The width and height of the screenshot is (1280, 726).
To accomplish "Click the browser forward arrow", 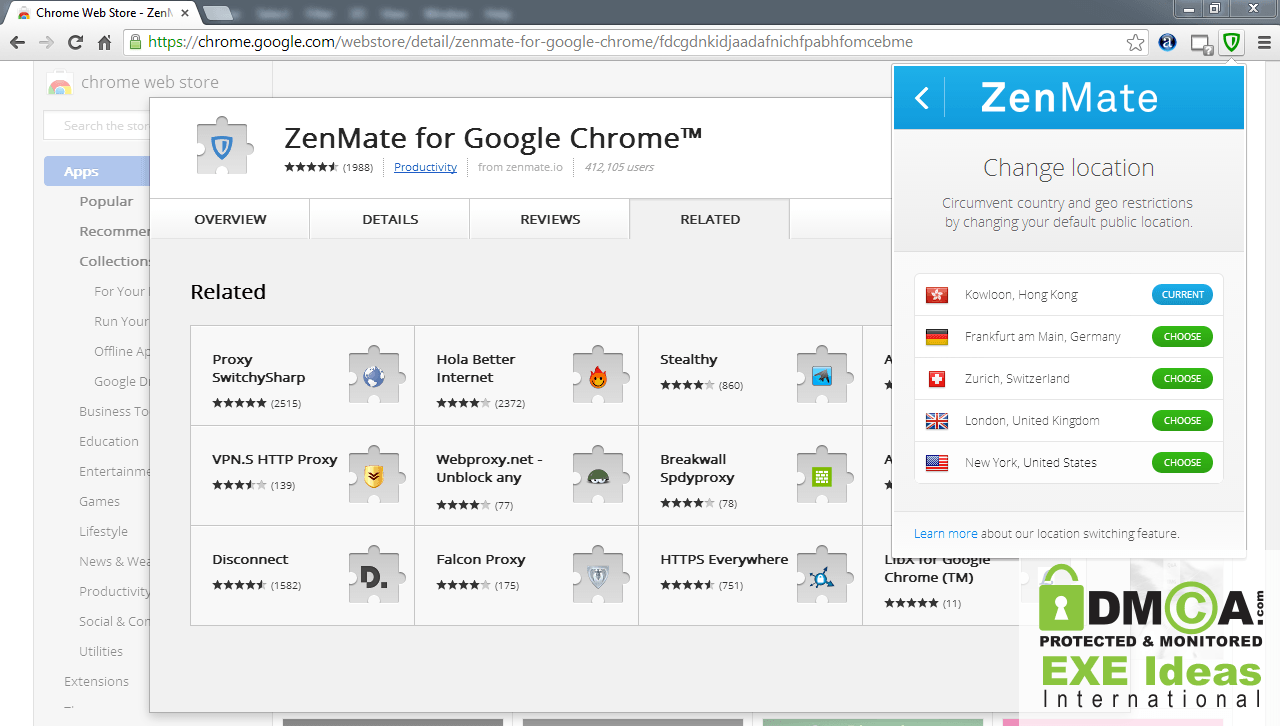I will pos(46,42).
